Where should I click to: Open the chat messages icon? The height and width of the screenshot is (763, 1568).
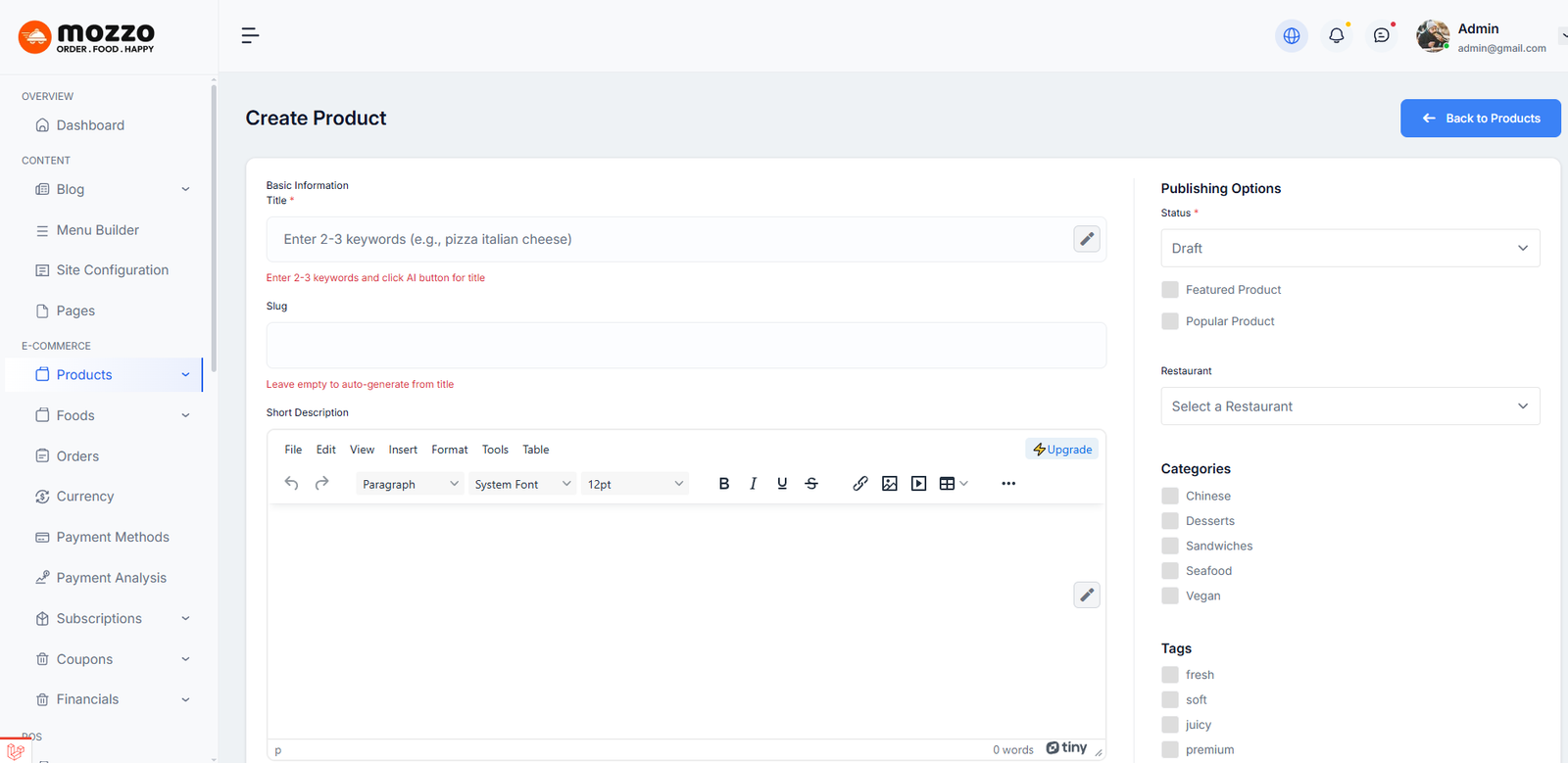(1381, 36)
